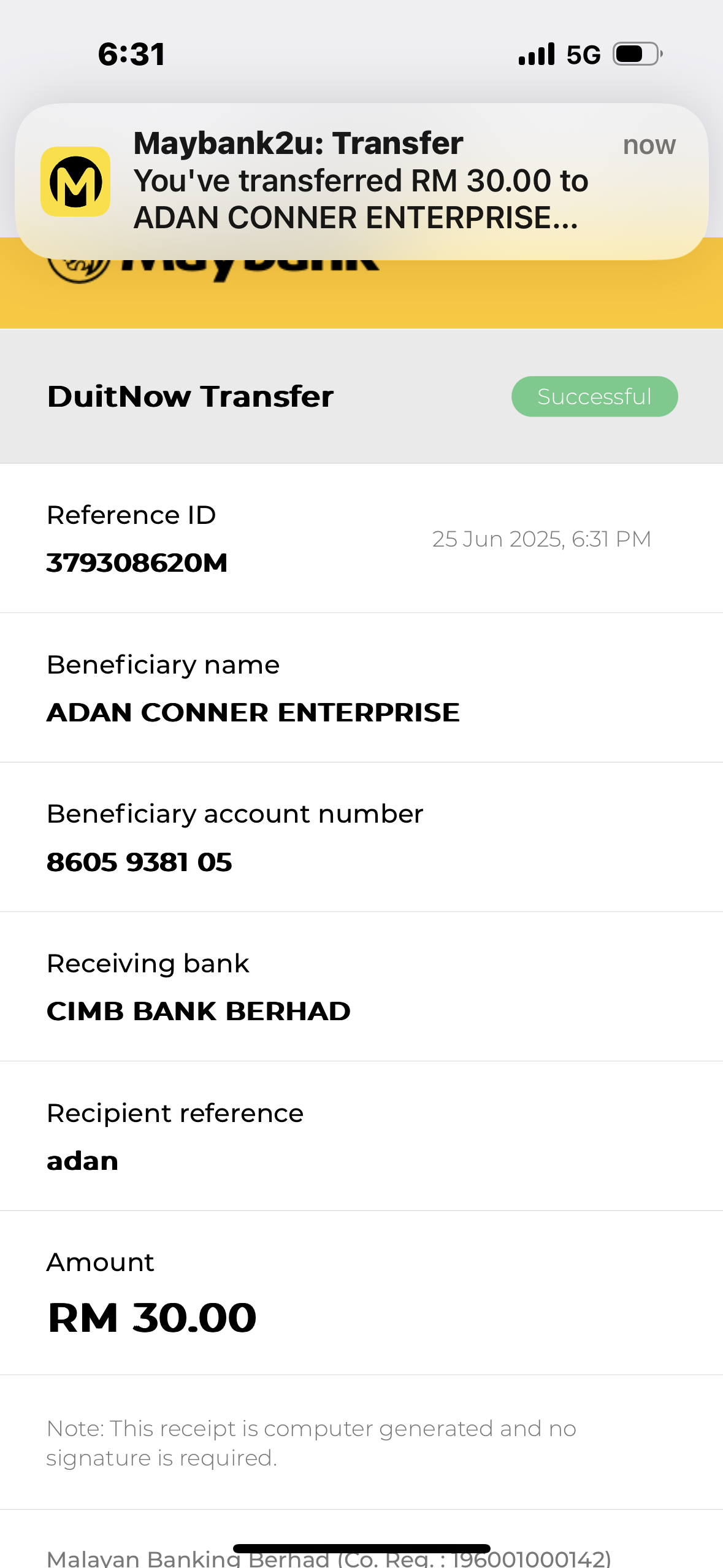723x1568 pixels.
Task: Tap the home indicator bar at bottom
Action: tap(361, 1548)
